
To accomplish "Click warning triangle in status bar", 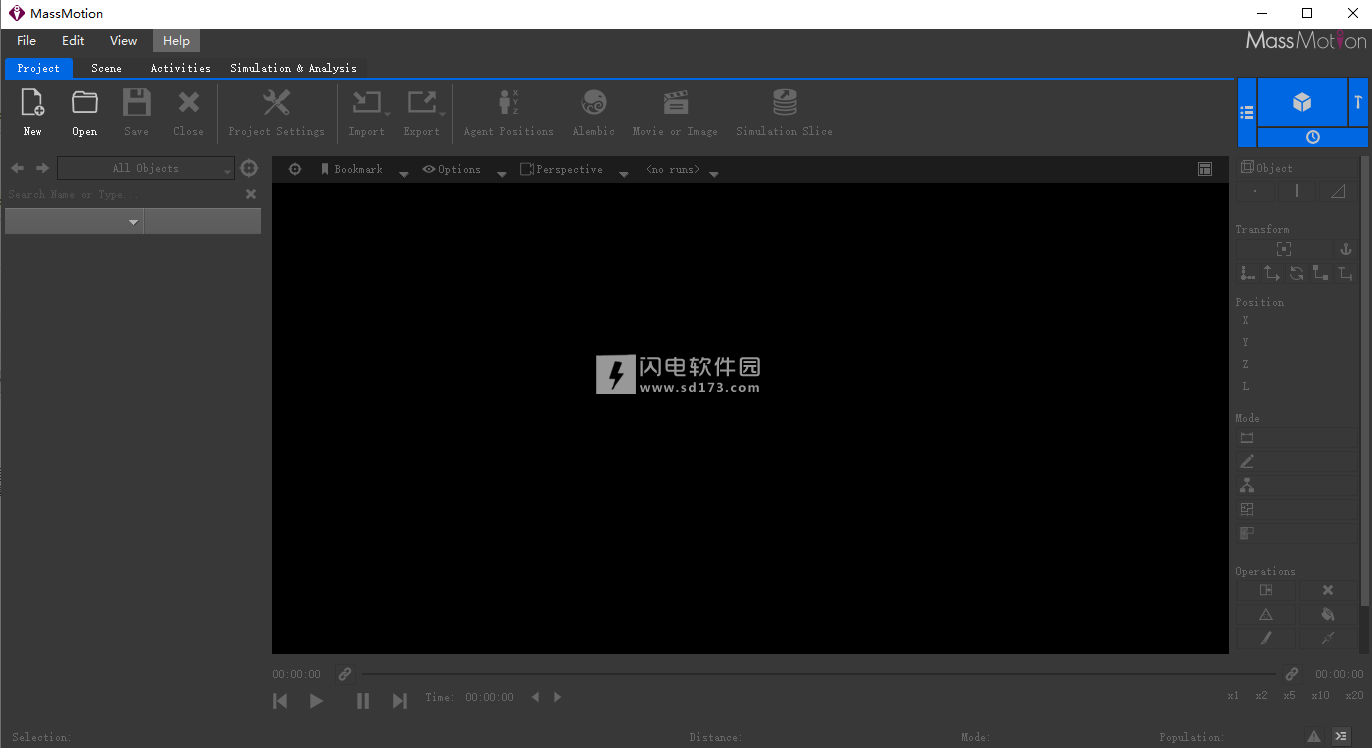I will pos(1314,736).
